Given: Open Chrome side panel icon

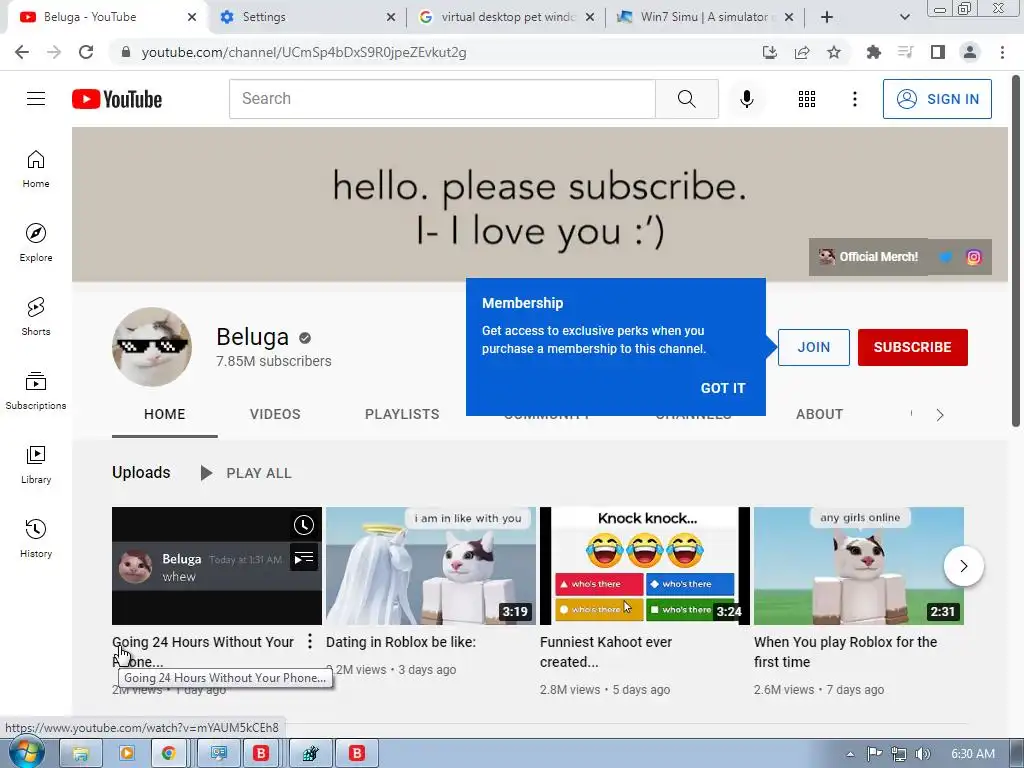Looking at the screenshot, I should (937, 52).
